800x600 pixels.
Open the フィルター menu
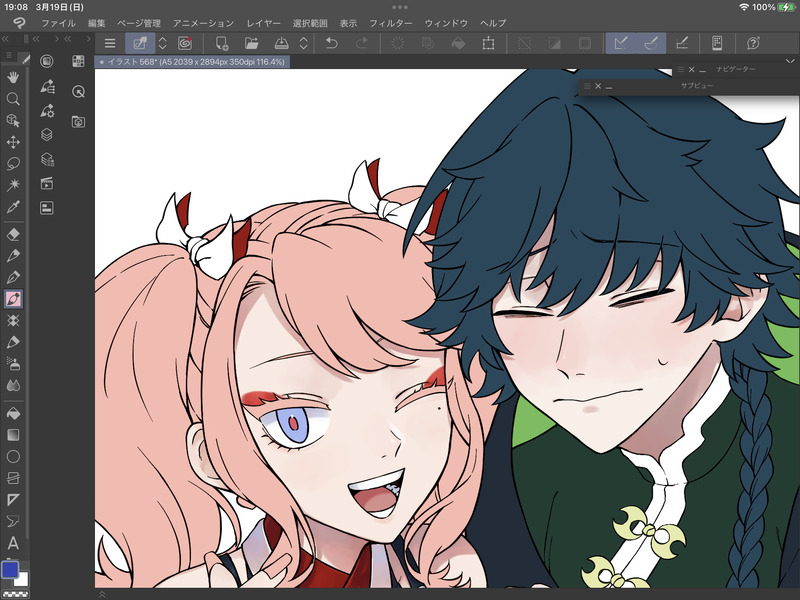pos(390,23)
